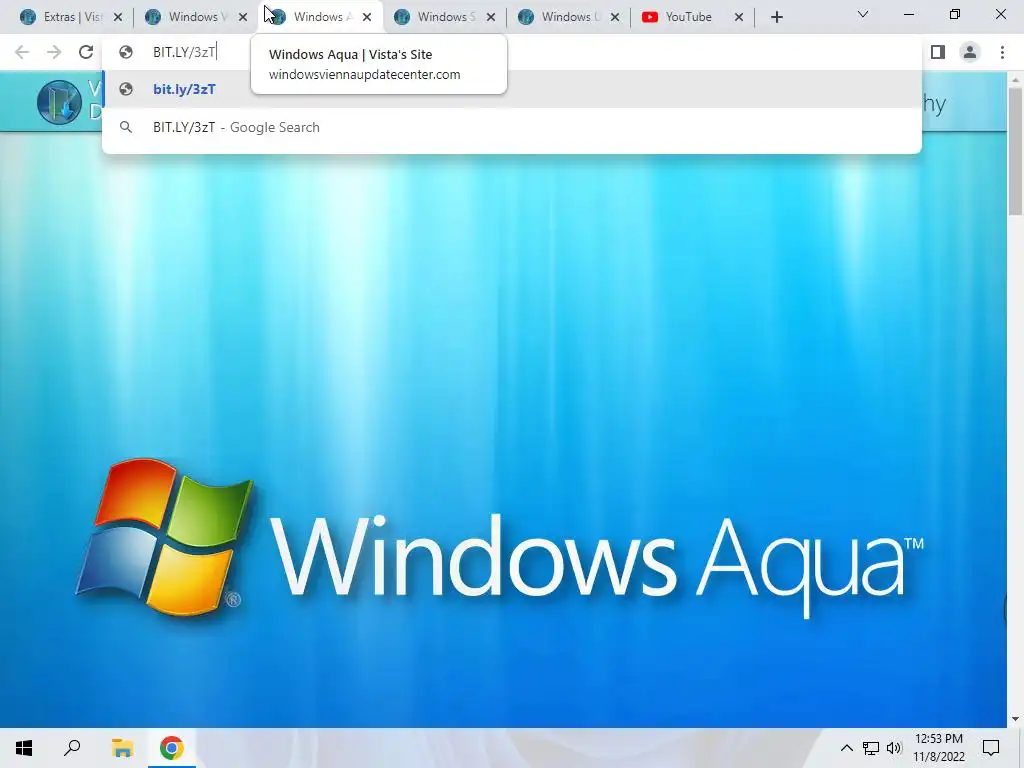Click the scrollbar down arrow
This screenshot has width=1024, height=768.
coord(1015,719)
